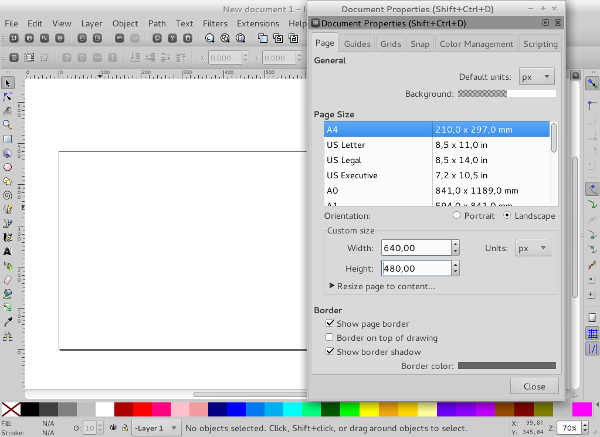
Task: Click Zoom to fit selection icon
Action: click(x=210, y=38)
